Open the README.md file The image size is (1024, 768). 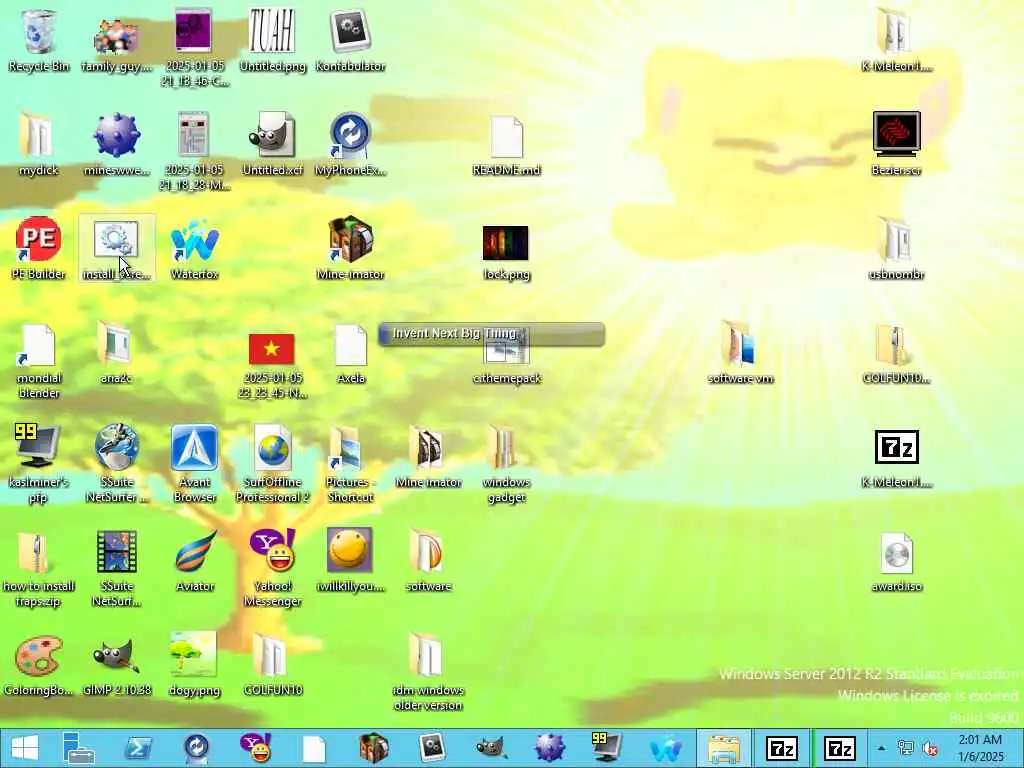(506, 144)
